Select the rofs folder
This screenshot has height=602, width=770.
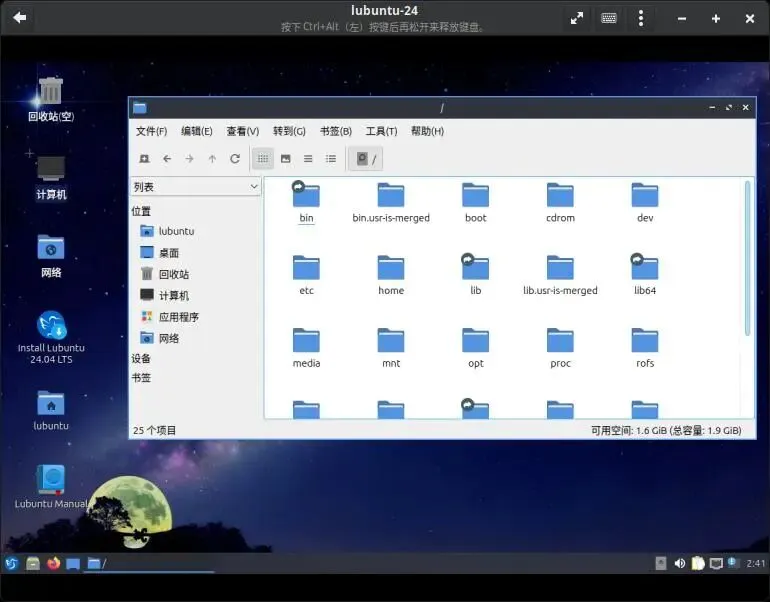tap(645, 348)
